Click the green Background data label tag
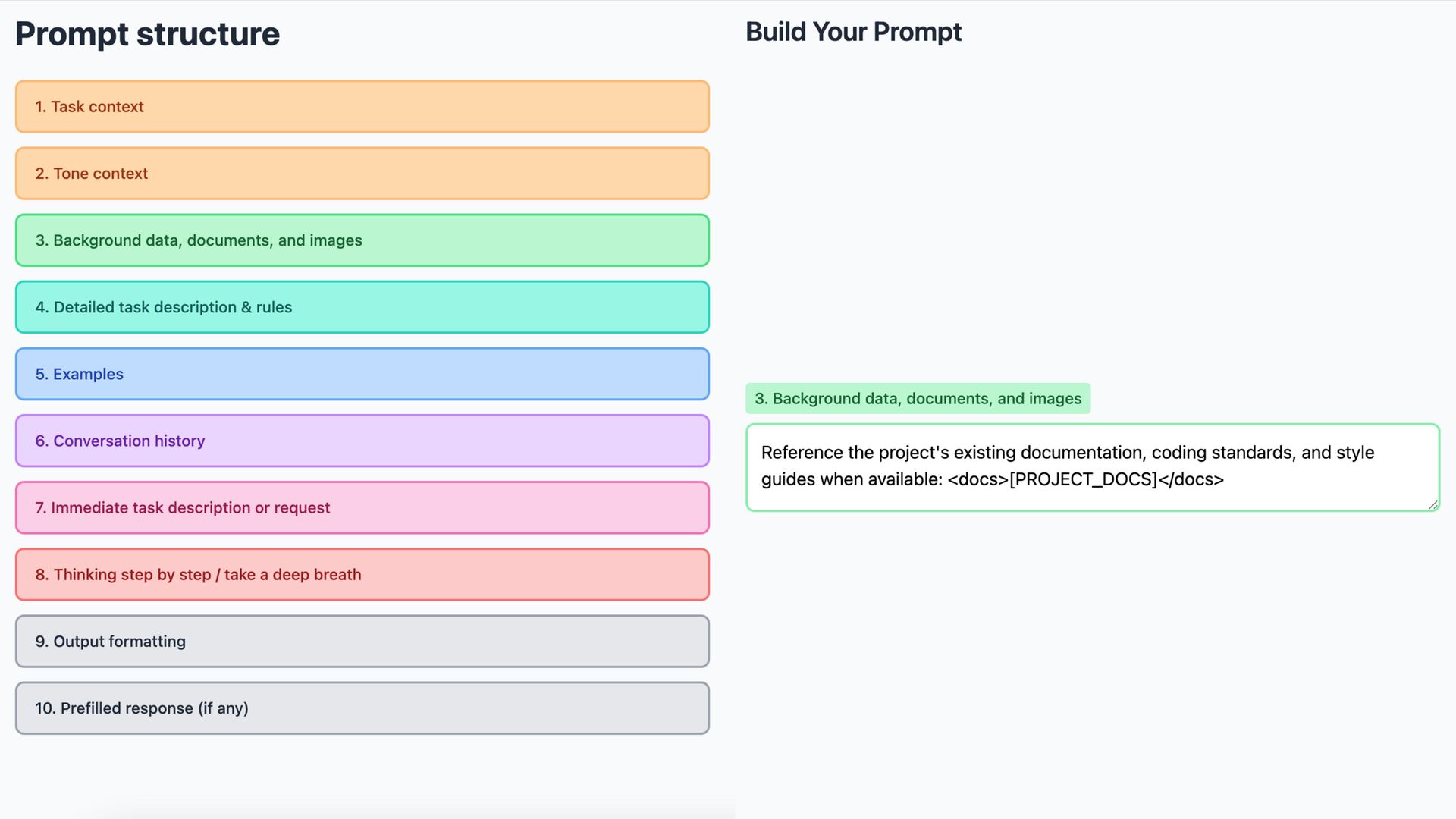Image resolution: width=1456 pixels, height=819 pixels. [x=918, y=398]
